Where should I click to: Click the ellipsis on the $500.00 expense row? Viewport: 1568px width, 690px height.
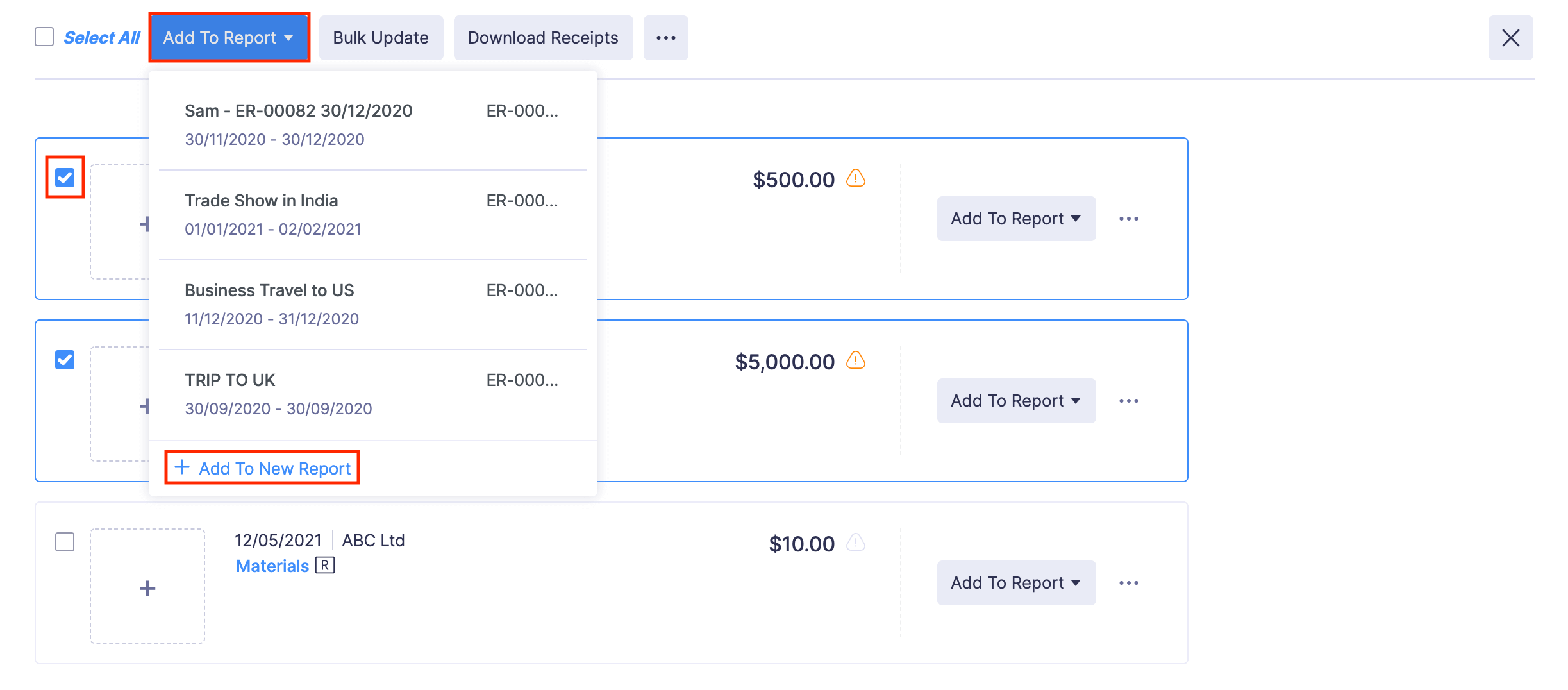pos(1130,219)
